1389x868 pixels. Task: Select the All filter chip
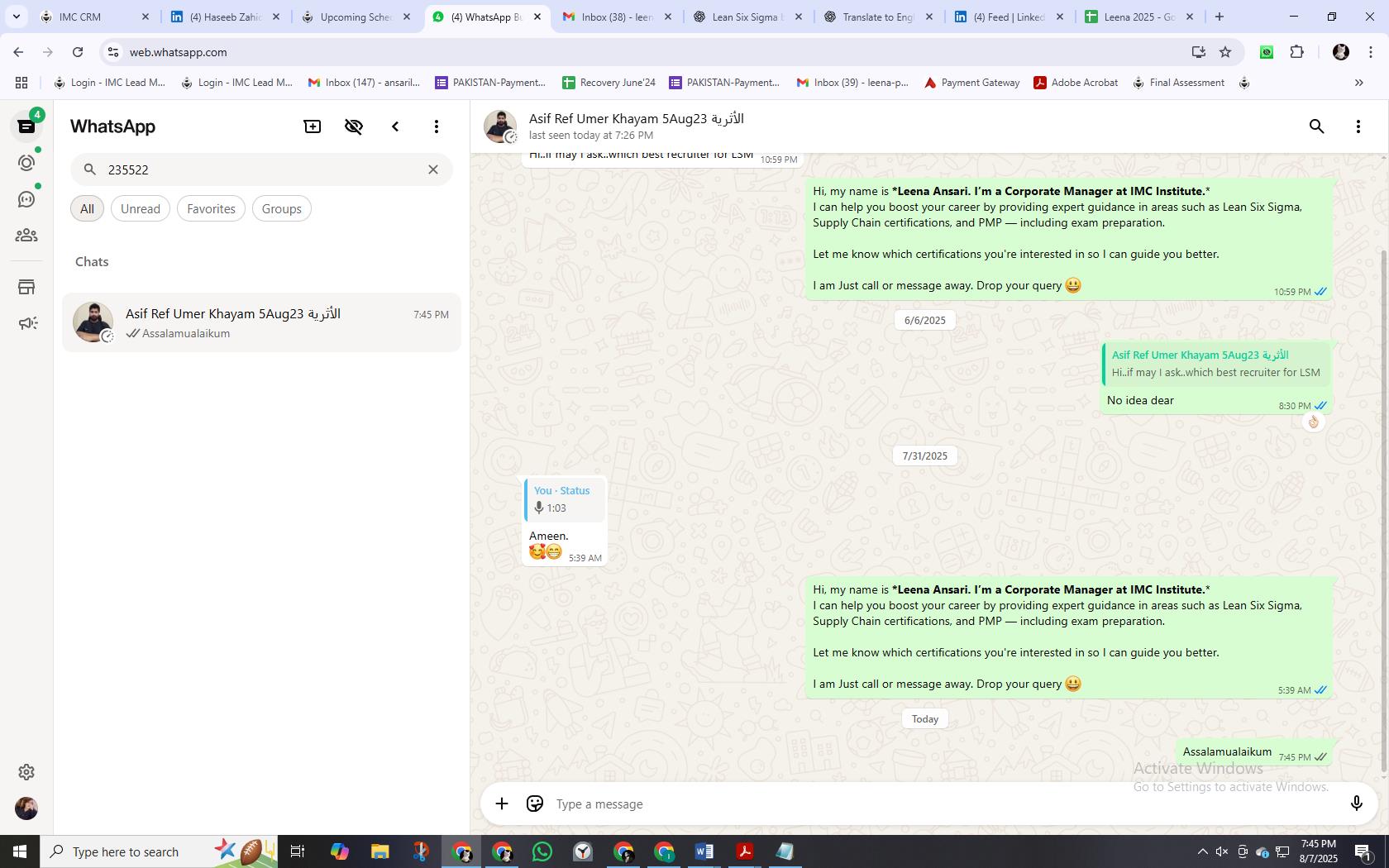point(87,208)
